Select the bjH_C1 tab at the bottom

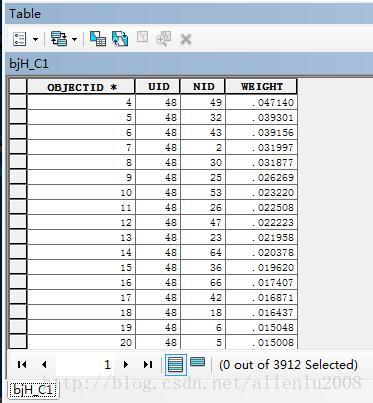[x=33, y=389]
